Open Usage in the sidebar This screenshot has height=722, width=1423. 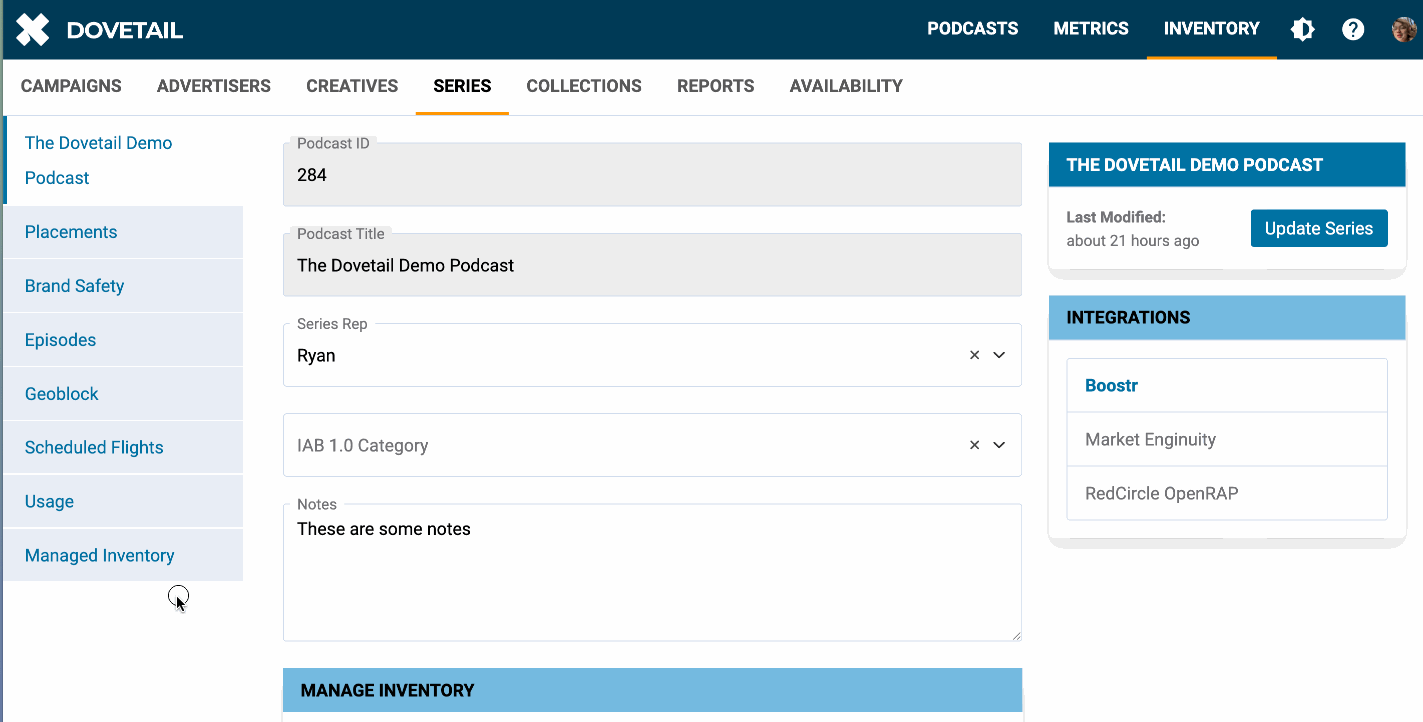[123, 502]
